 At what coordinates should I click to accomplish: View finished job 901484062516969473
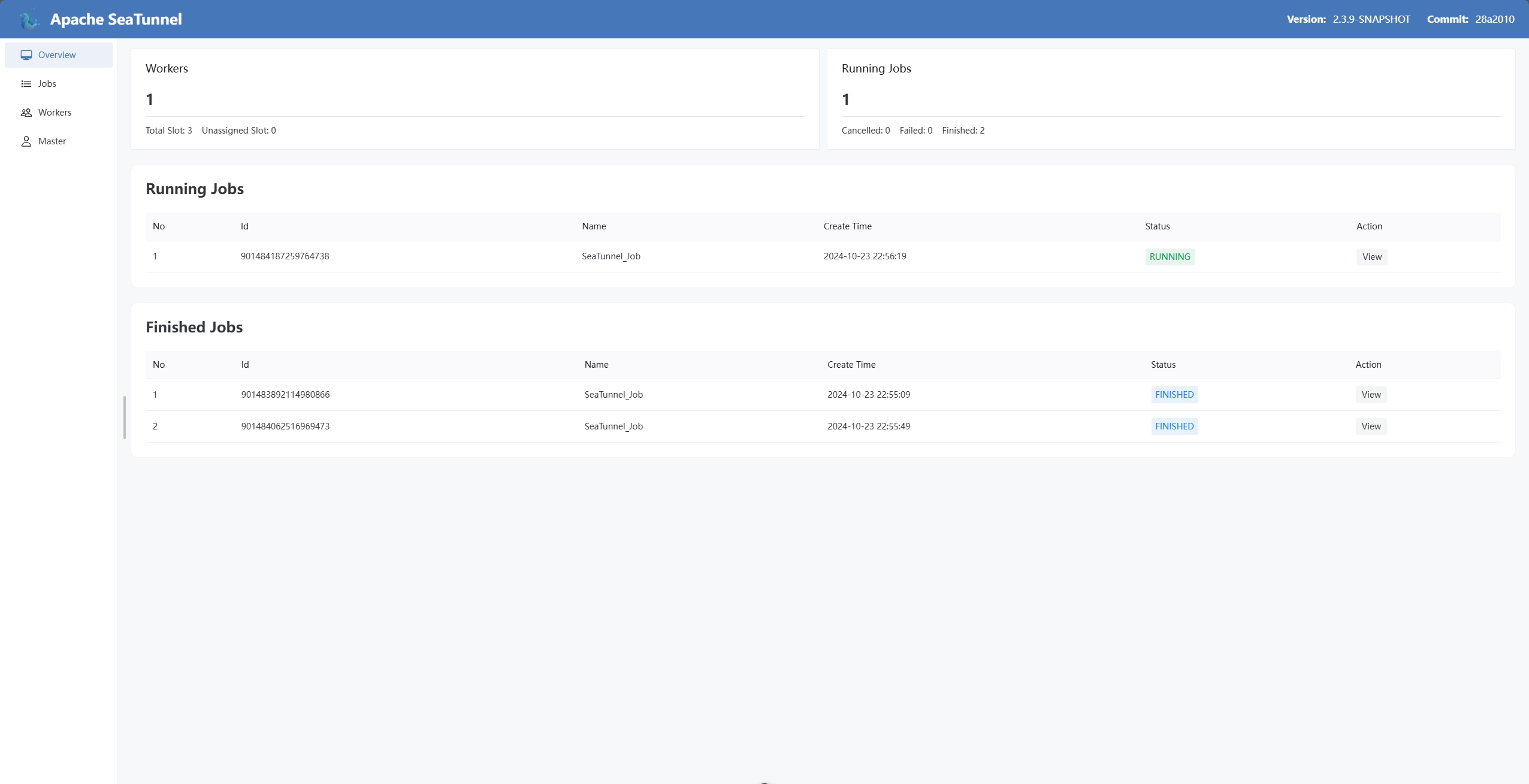(x=1371, y=426)
